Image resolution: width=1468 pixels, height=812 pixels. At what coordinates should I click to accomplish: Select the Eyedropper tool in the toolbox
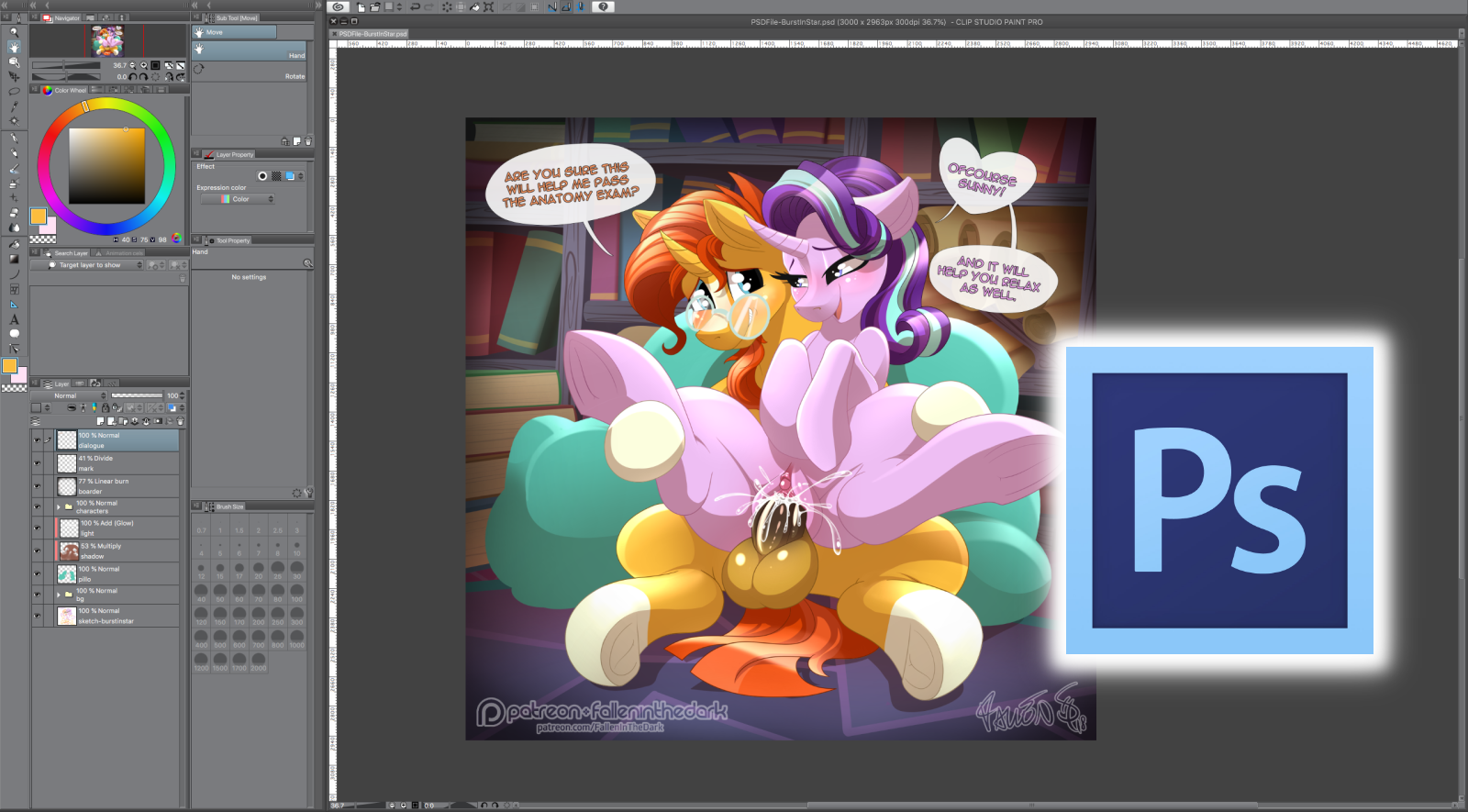click(x=14, y=106)
